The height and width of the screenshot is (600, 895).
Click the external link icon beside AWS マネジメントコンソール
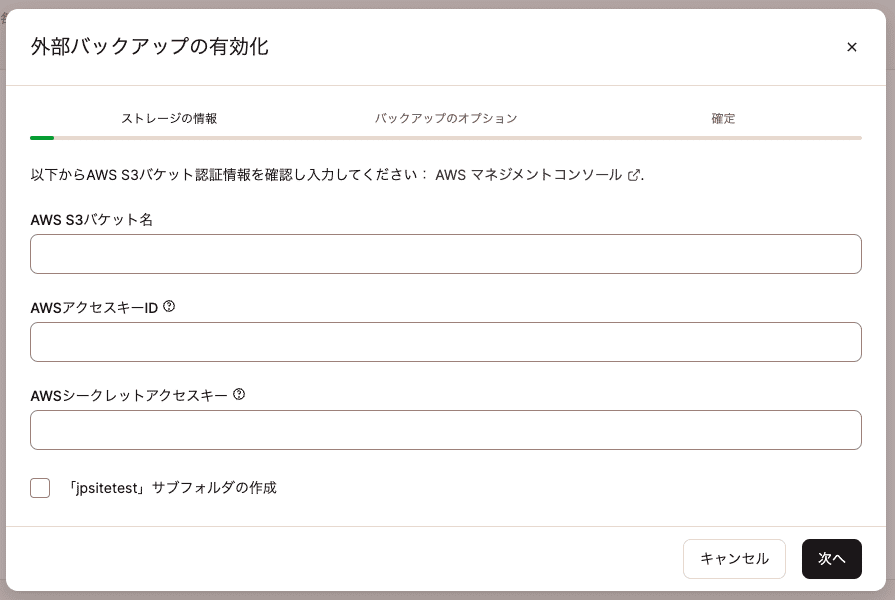point(635,174)
